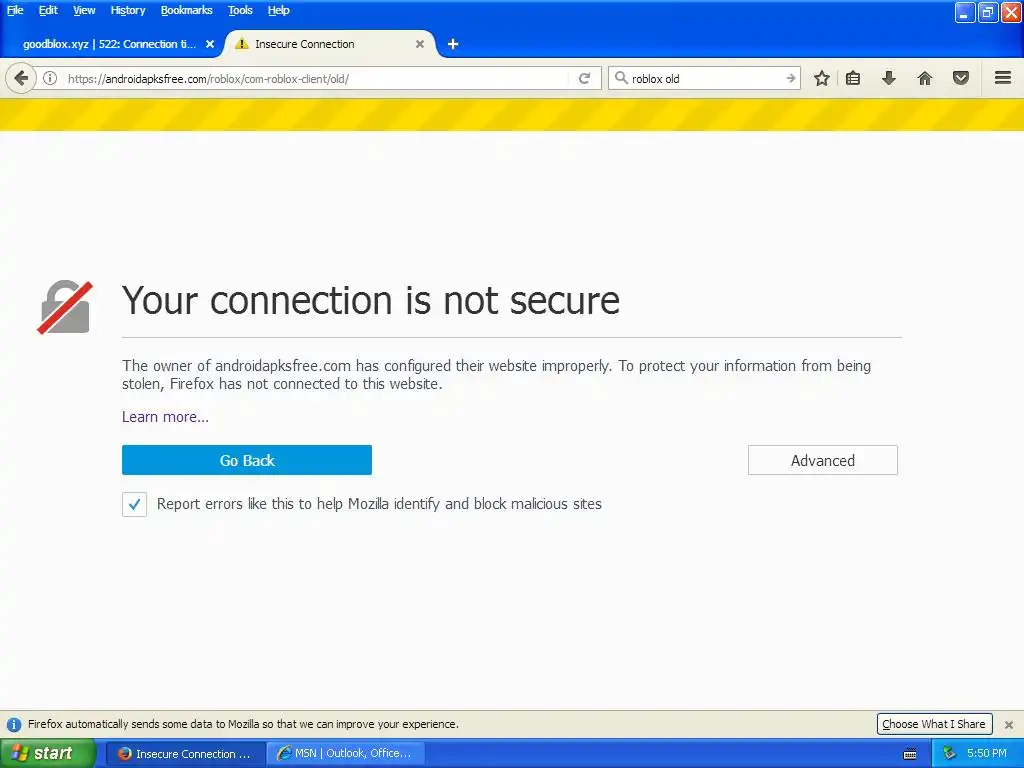
Task: Click the system tray network icon
Action: 949,754
